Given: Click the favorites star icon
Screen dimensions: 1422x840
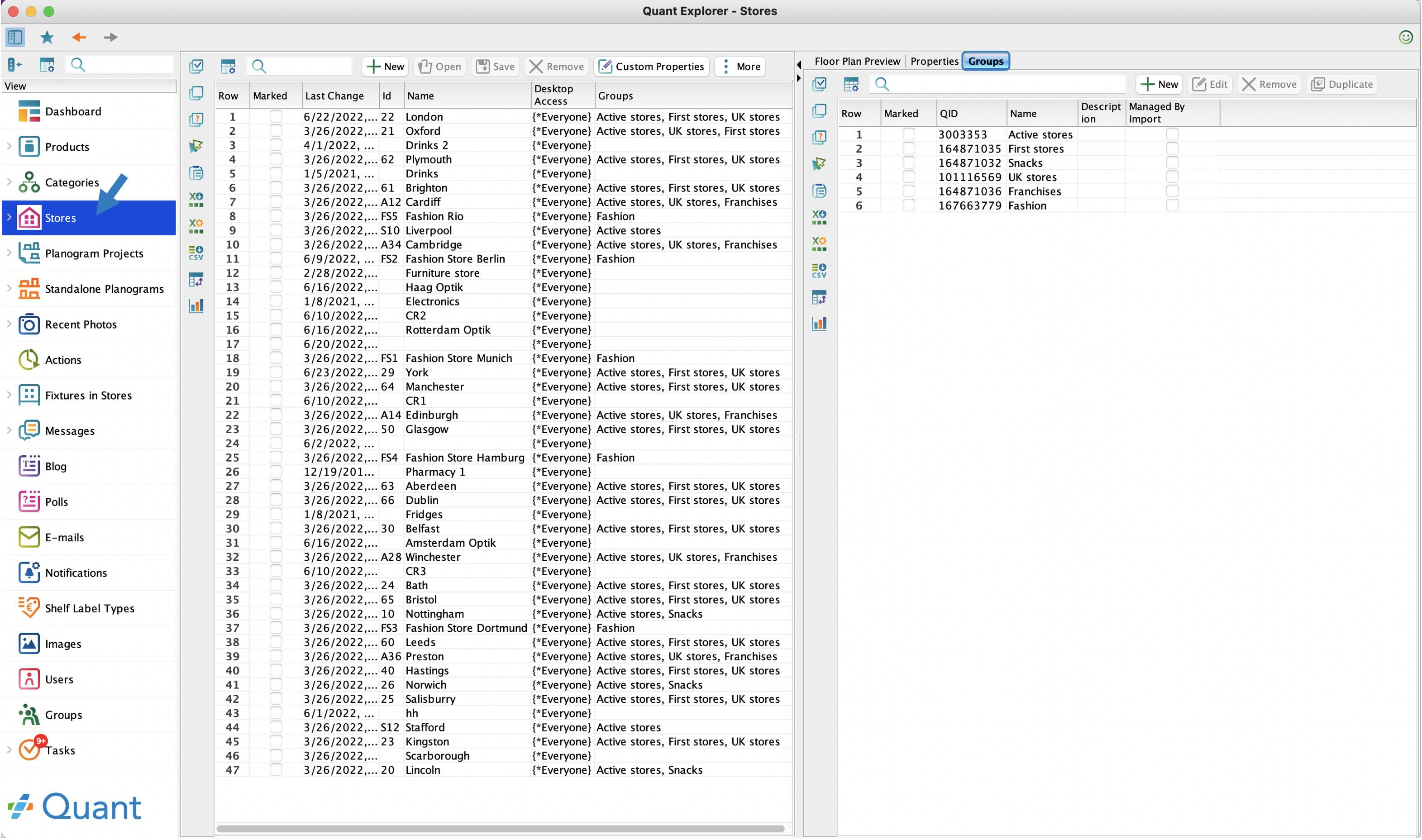Looking at the screenshot, I should (x=47, y=38).
